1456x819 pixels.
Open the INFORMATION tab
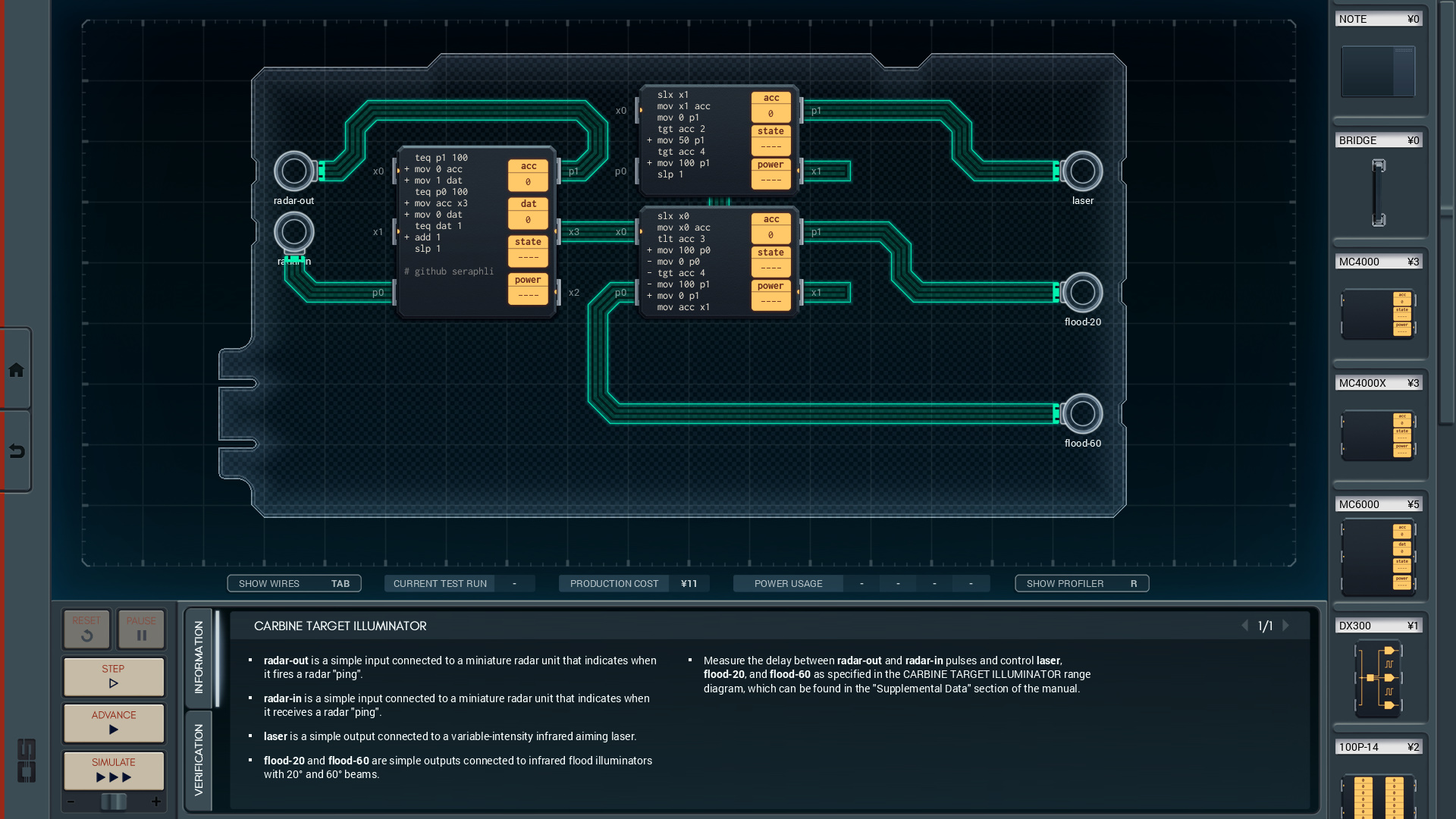[x=199, y=657]
